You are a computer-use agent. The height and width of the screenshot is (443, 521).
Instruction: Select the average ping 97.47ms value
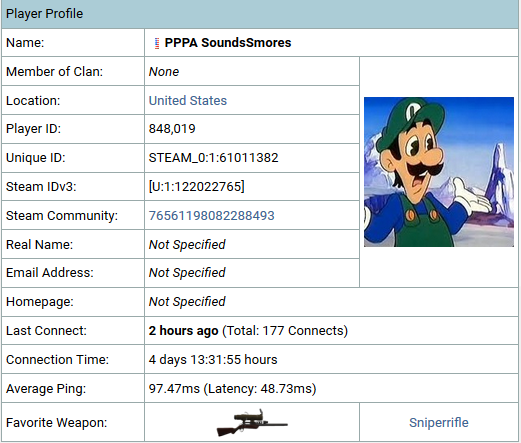point(174,389)
